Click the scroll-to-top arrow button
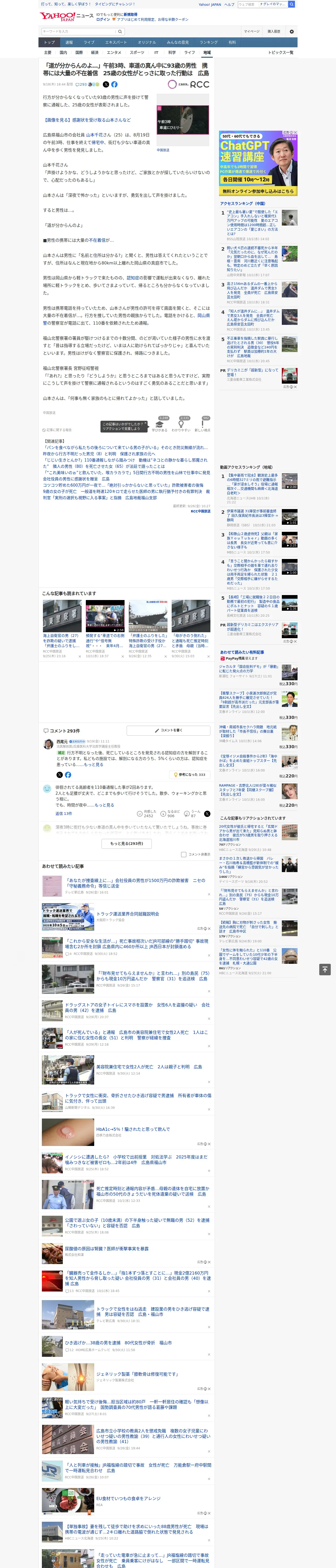 [x=325, y=969]
